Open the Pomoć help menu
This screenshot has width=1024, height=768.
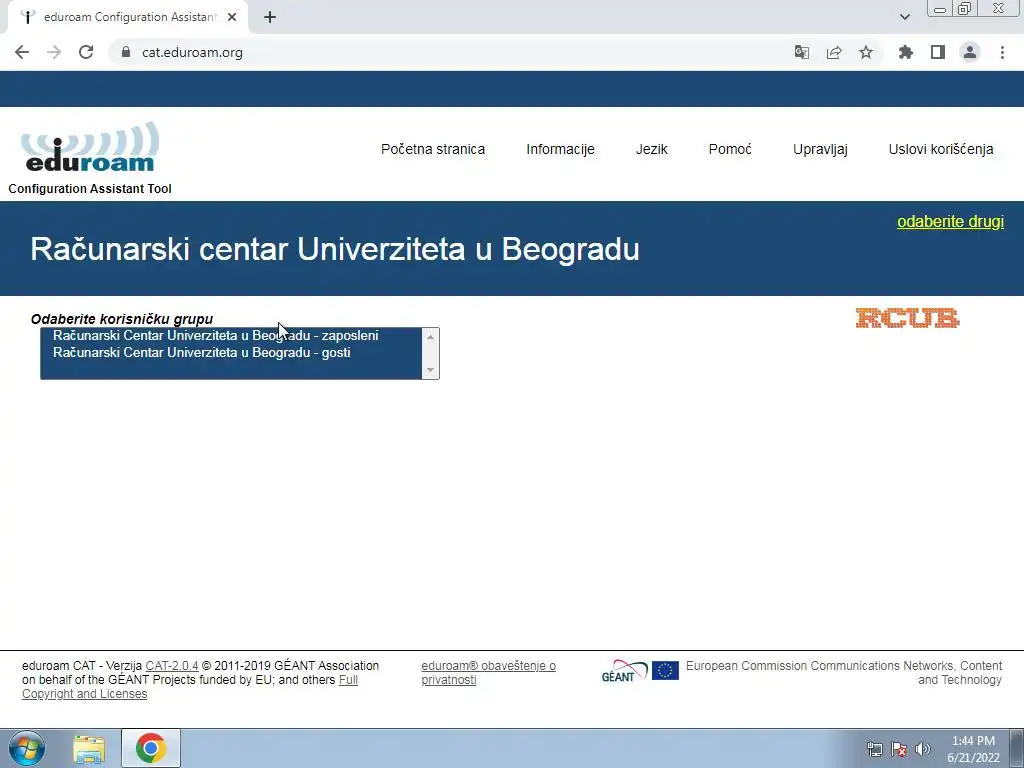click(730, 149)
